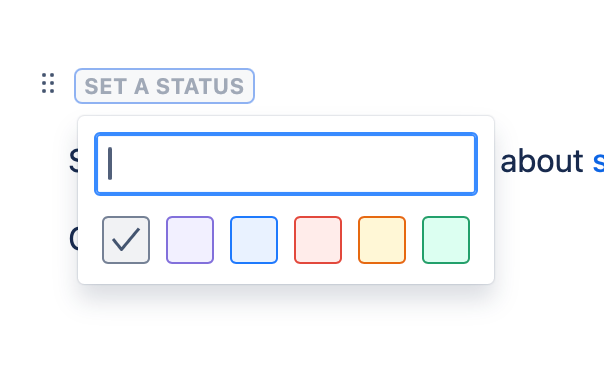Pick the blue status color swatch

click(x=254, y=240)
